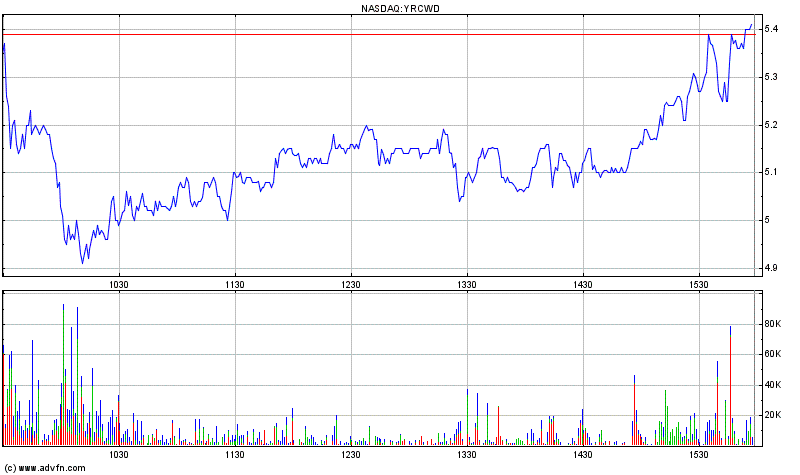Image resolution: width=800 pixels, height=475 pixels.
Task: Click the 1330 label under volume chart
Action: (x=467, y=455)
